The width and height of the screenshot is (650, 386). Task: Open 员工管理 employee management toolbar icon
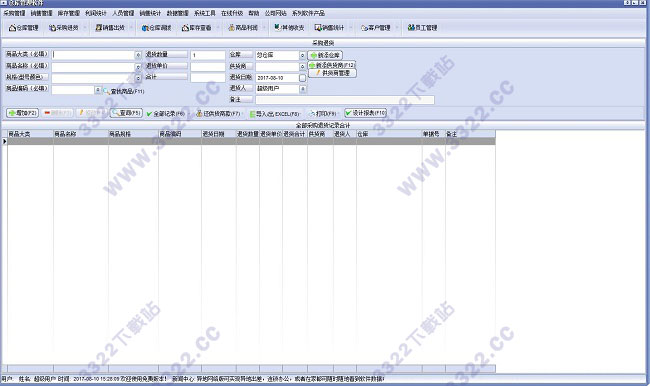(x=422, y=28)
